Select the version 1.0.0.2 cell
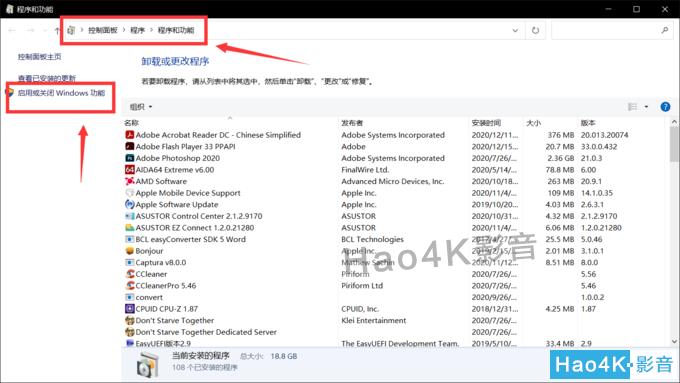The width and height of the screenshot is (680, 383). point(592,297)
